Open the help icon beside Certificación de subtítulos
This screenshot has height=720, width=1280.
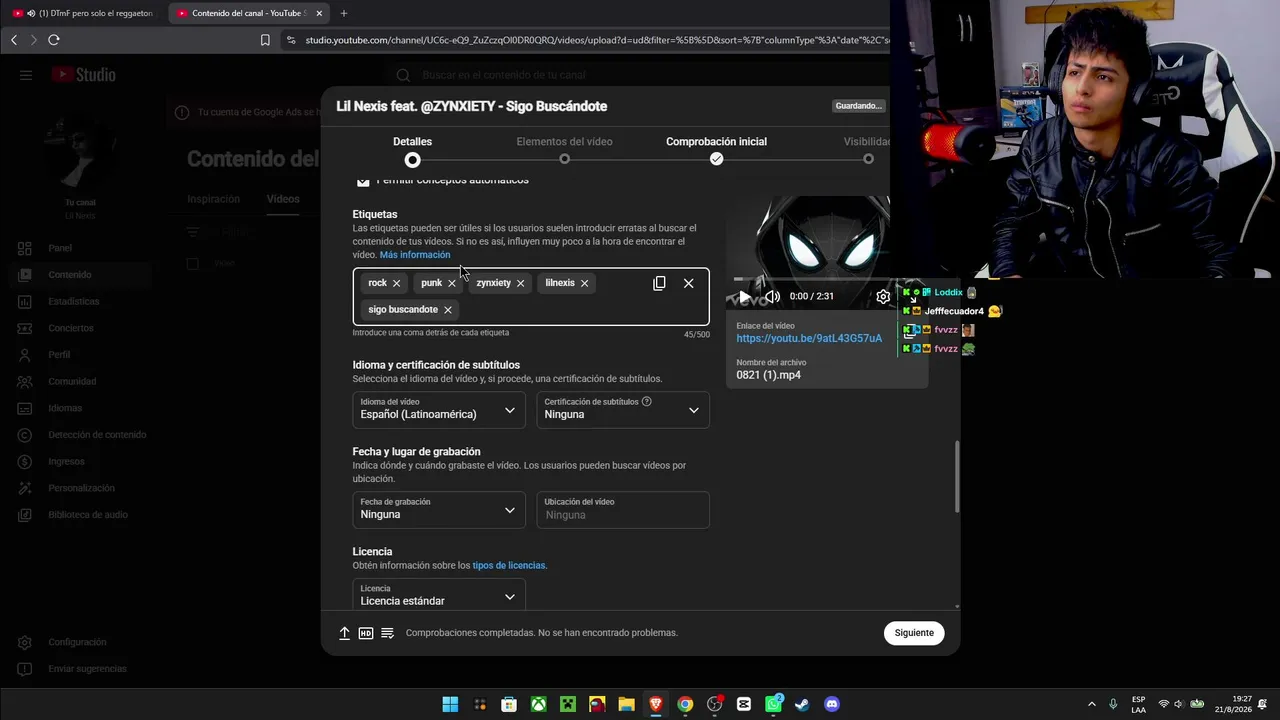coord(647,402)
